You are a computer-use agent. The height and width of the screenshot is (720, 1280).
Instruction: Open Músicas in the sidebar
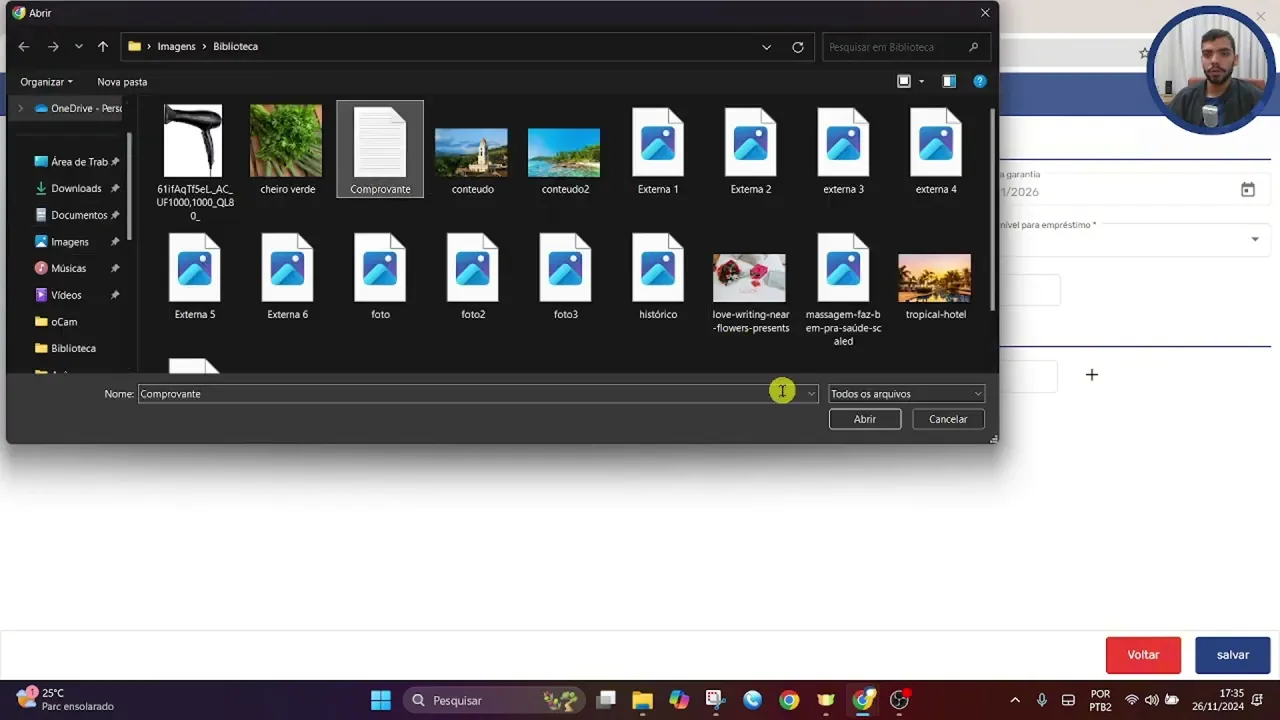point(76,268)
